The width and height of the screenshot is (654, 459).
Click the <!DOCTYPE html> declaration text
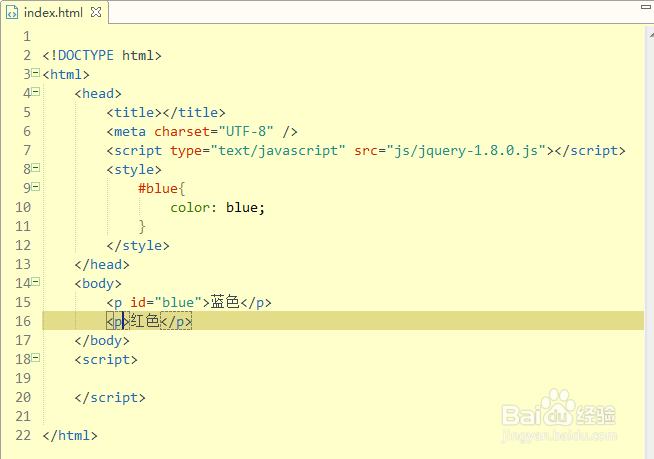[102, 55]
